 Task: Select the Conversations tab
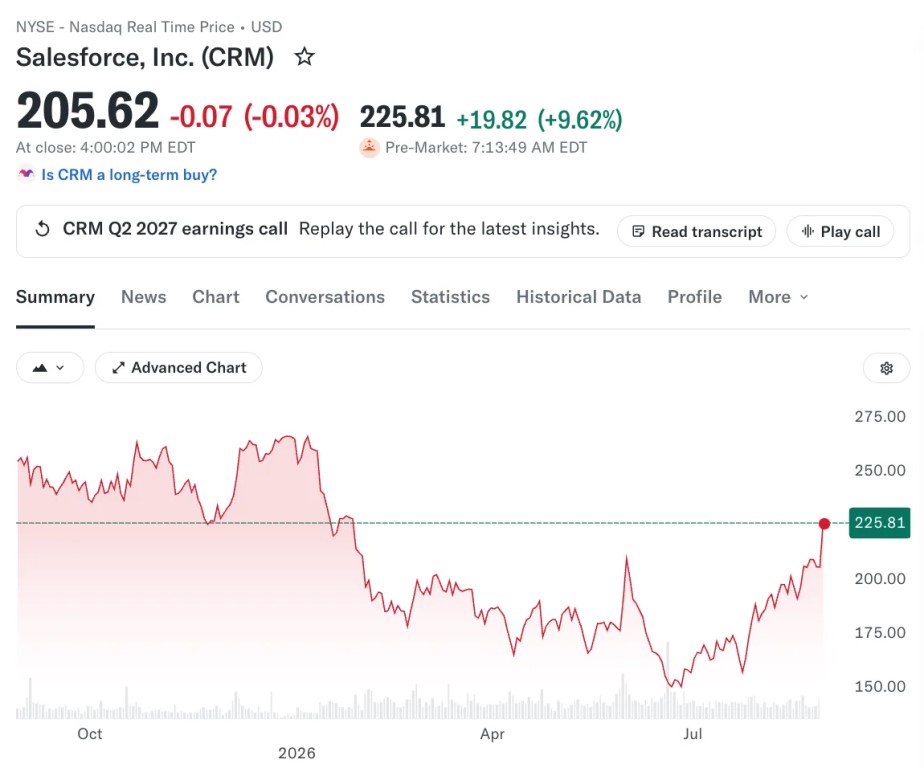325,297
